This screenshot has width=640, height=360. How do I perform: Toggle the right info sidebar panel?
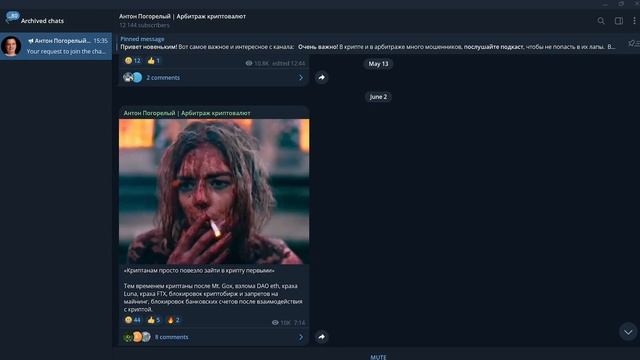pyautogui.click(x=619, y=20)
